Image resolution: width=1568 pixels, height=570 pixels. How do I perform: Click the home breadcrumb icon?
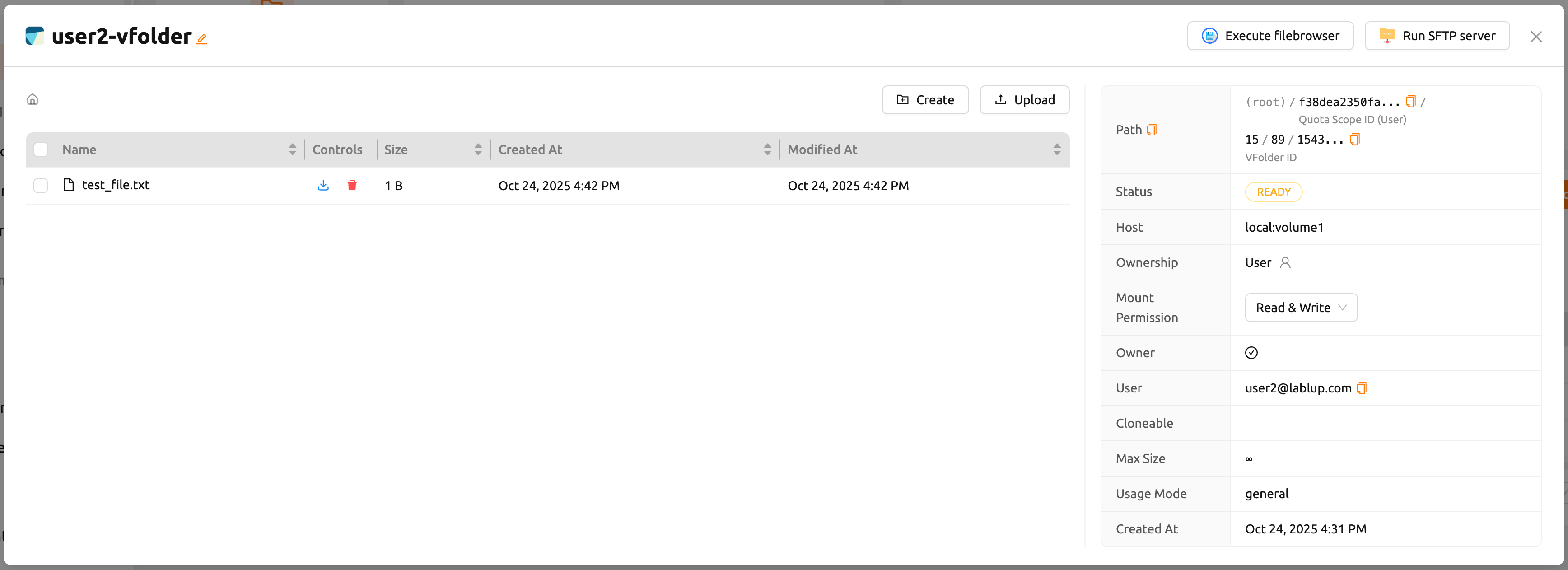[x=33, y=99]
